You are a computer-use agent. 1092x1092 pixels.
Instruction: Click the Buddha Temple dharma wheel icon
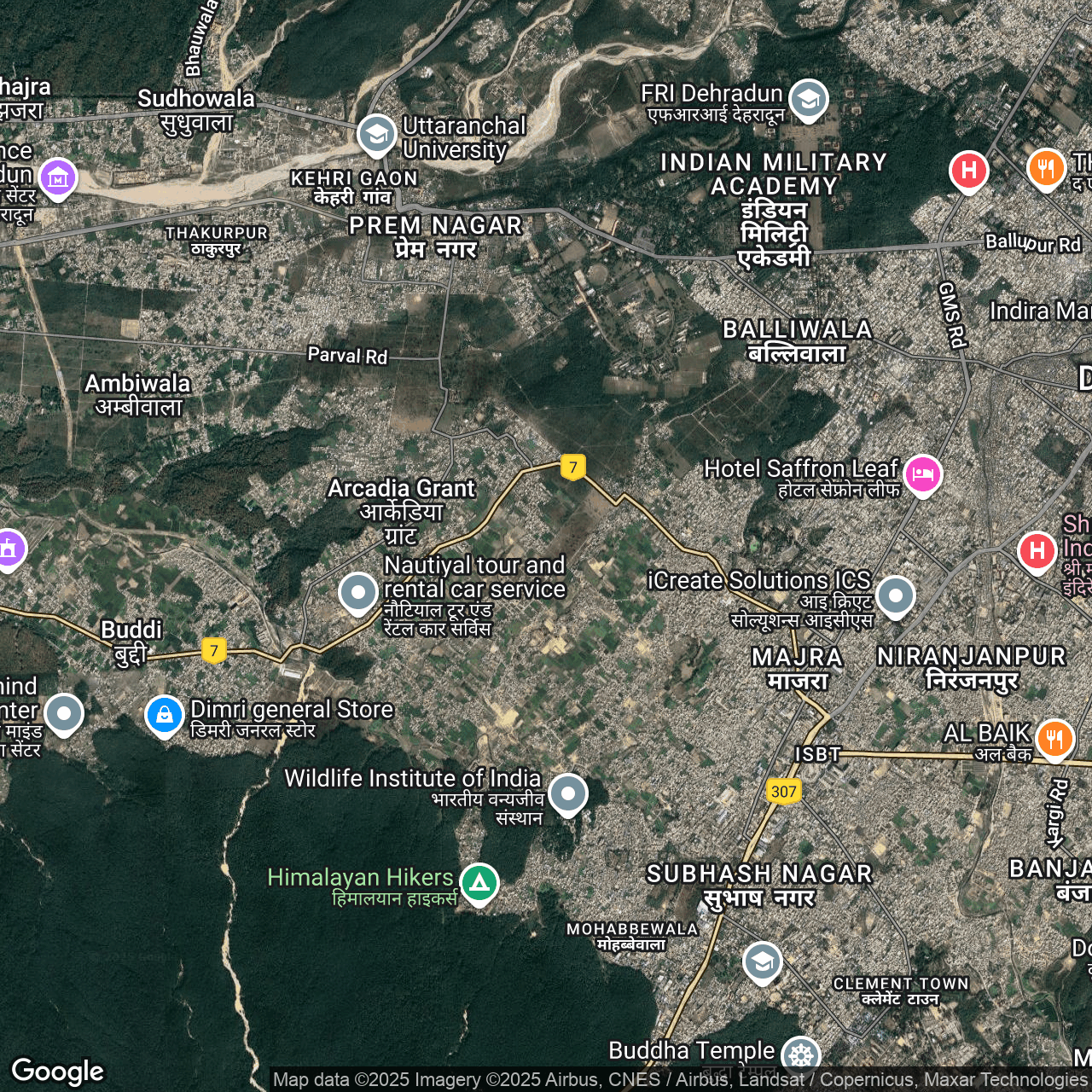pos(800,1055)
